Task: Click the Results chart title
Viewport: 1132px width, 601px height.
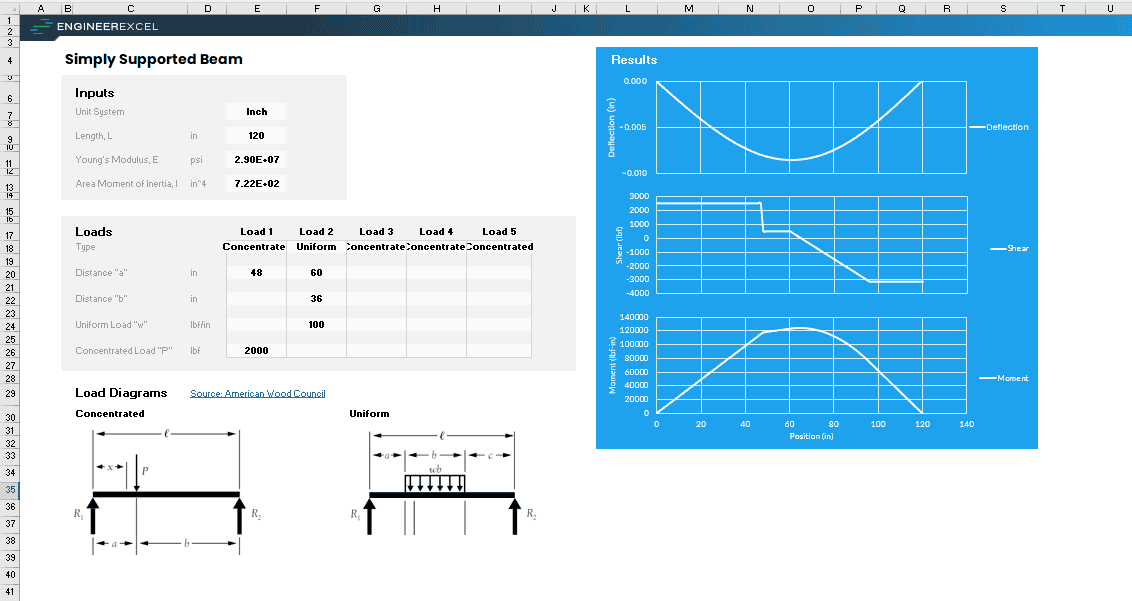Action: click(634, 60)
